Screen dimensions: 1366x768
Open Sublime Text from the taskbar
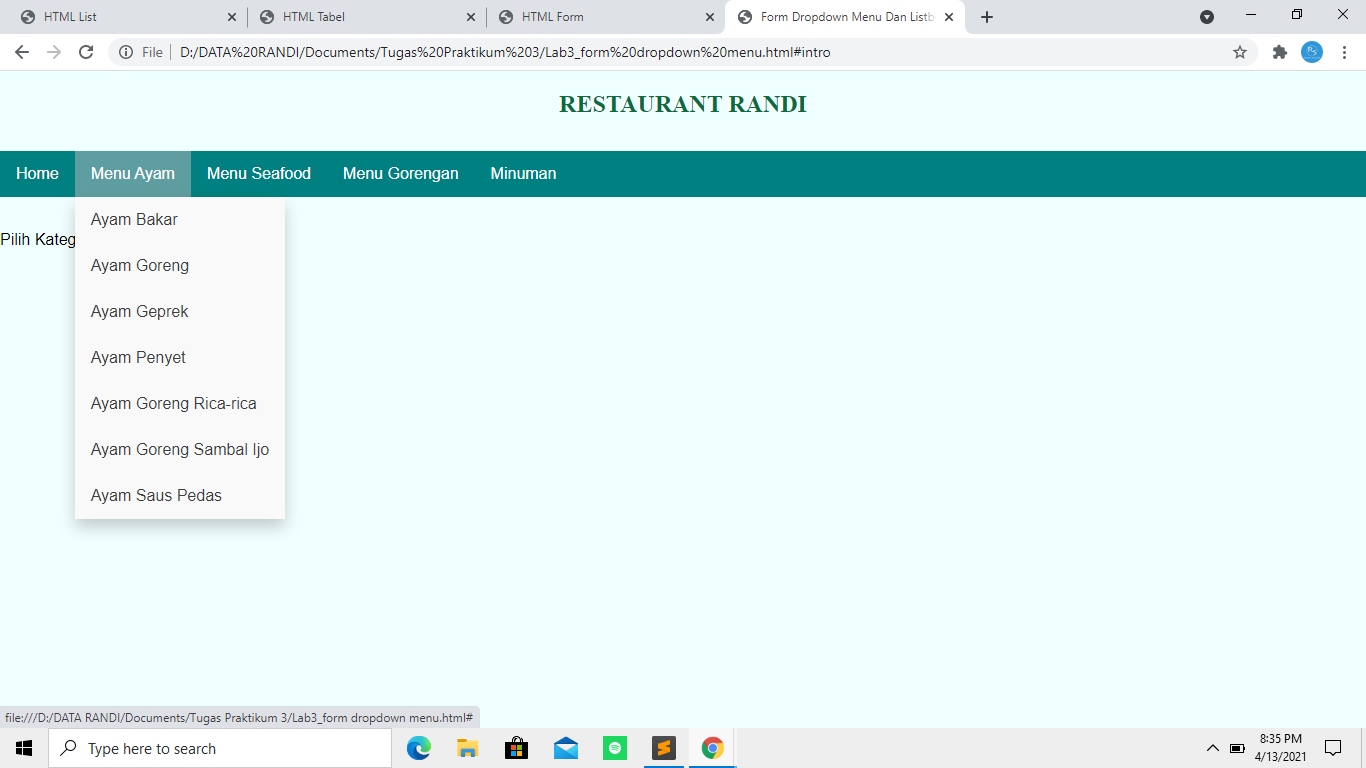tap(663, 747)
